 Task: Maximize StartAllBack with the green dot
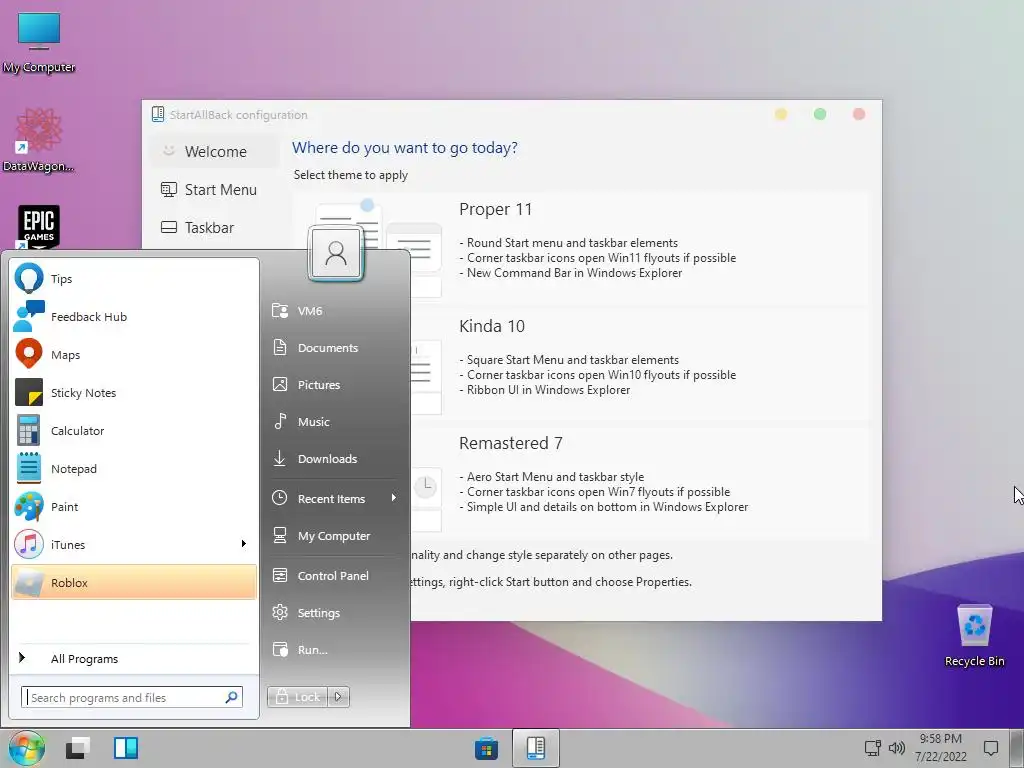pos(820,114)
